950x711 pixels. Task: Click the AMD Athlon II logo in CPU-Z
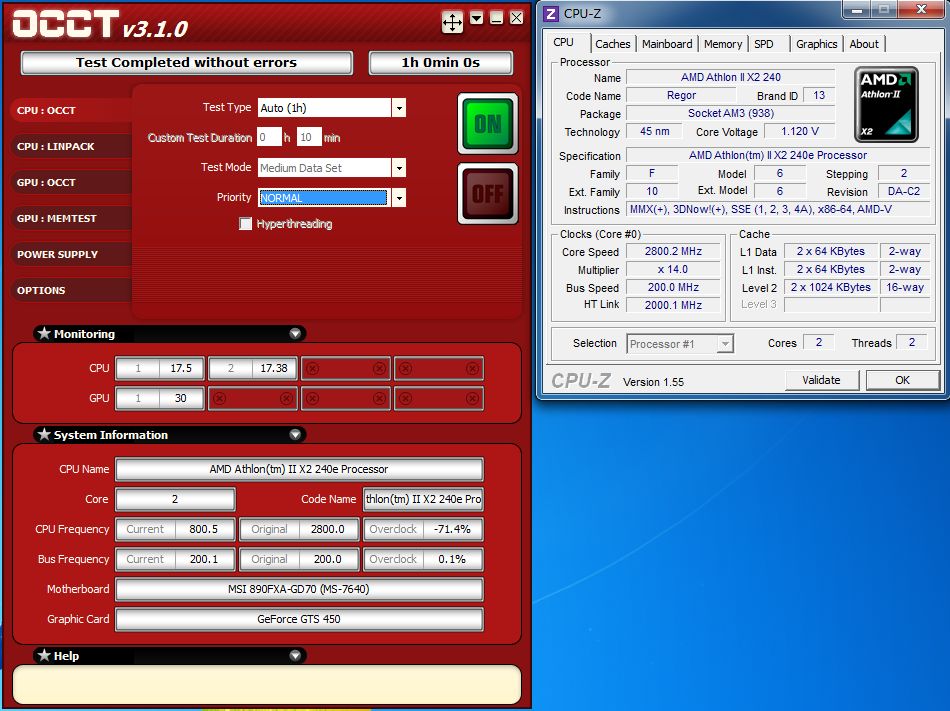pyautogui.click(x=886, y=104)
